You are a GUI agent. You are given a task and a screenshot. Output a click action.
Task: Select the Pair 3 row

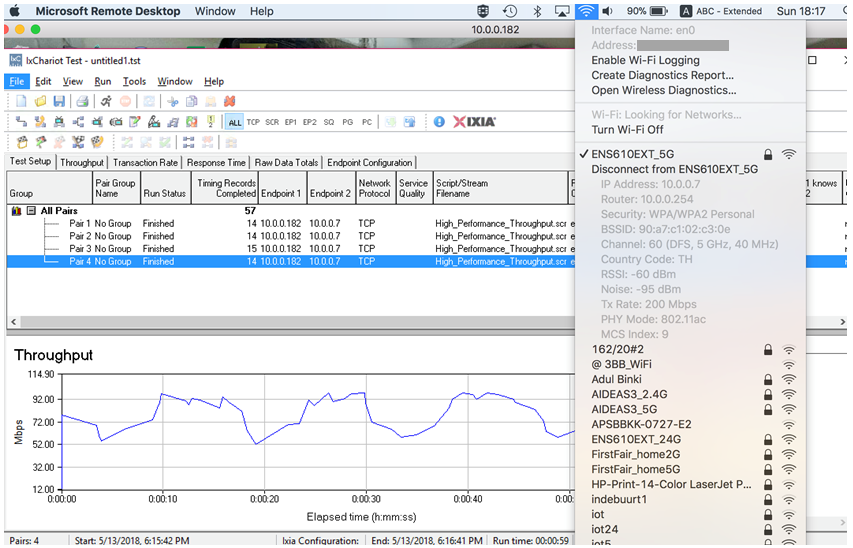click(x=290, y=249)
